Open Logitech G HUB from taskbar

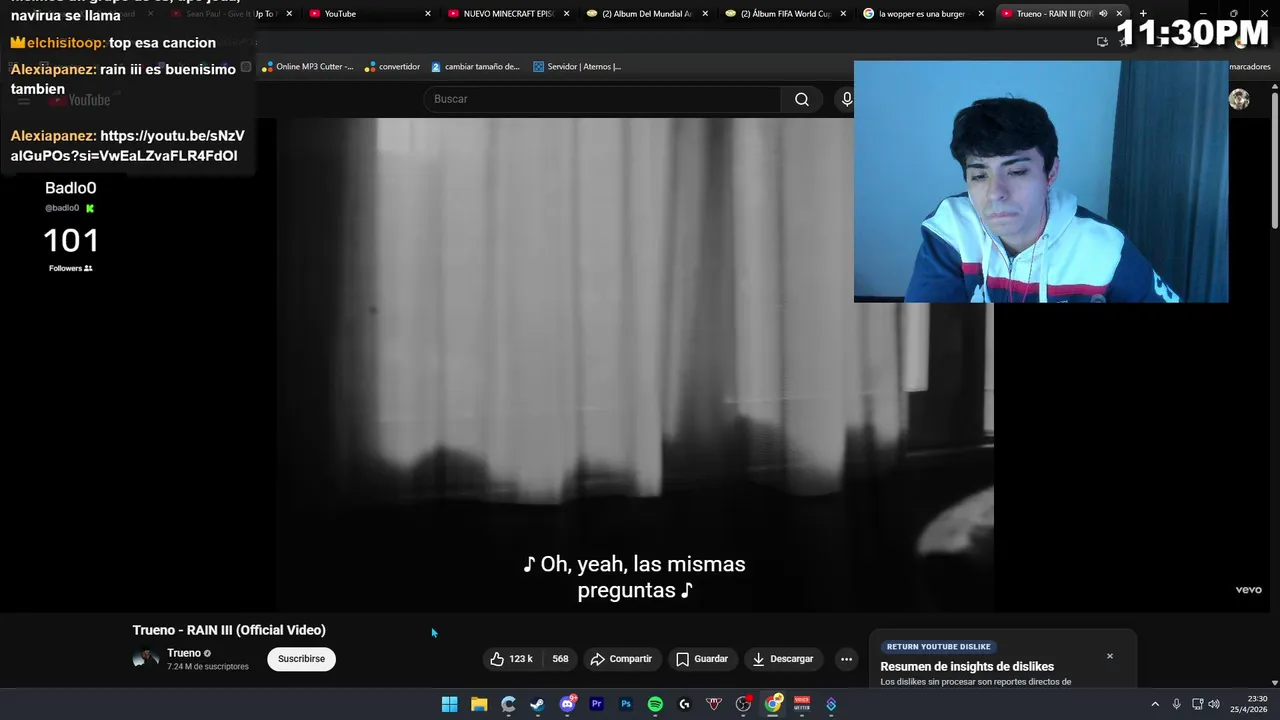coord(684,704)
